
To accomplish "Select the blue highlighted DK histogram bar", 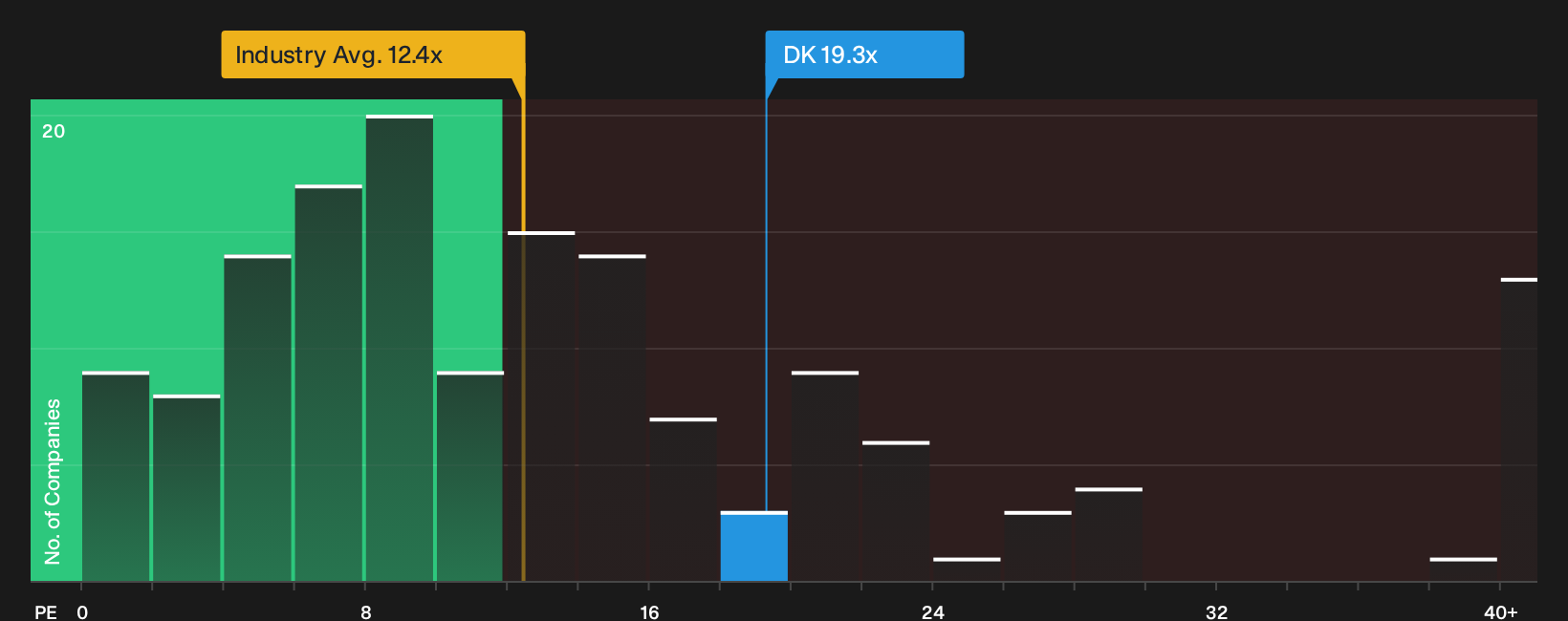I will (754, 546).
